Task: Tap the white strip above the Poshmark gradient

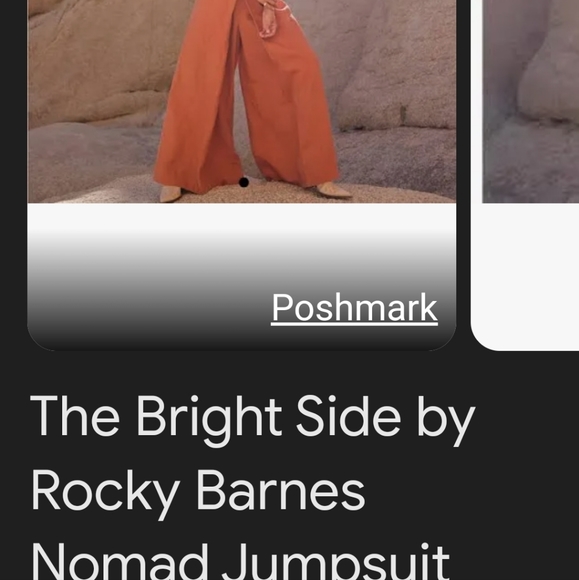Action: pos(242,216)
